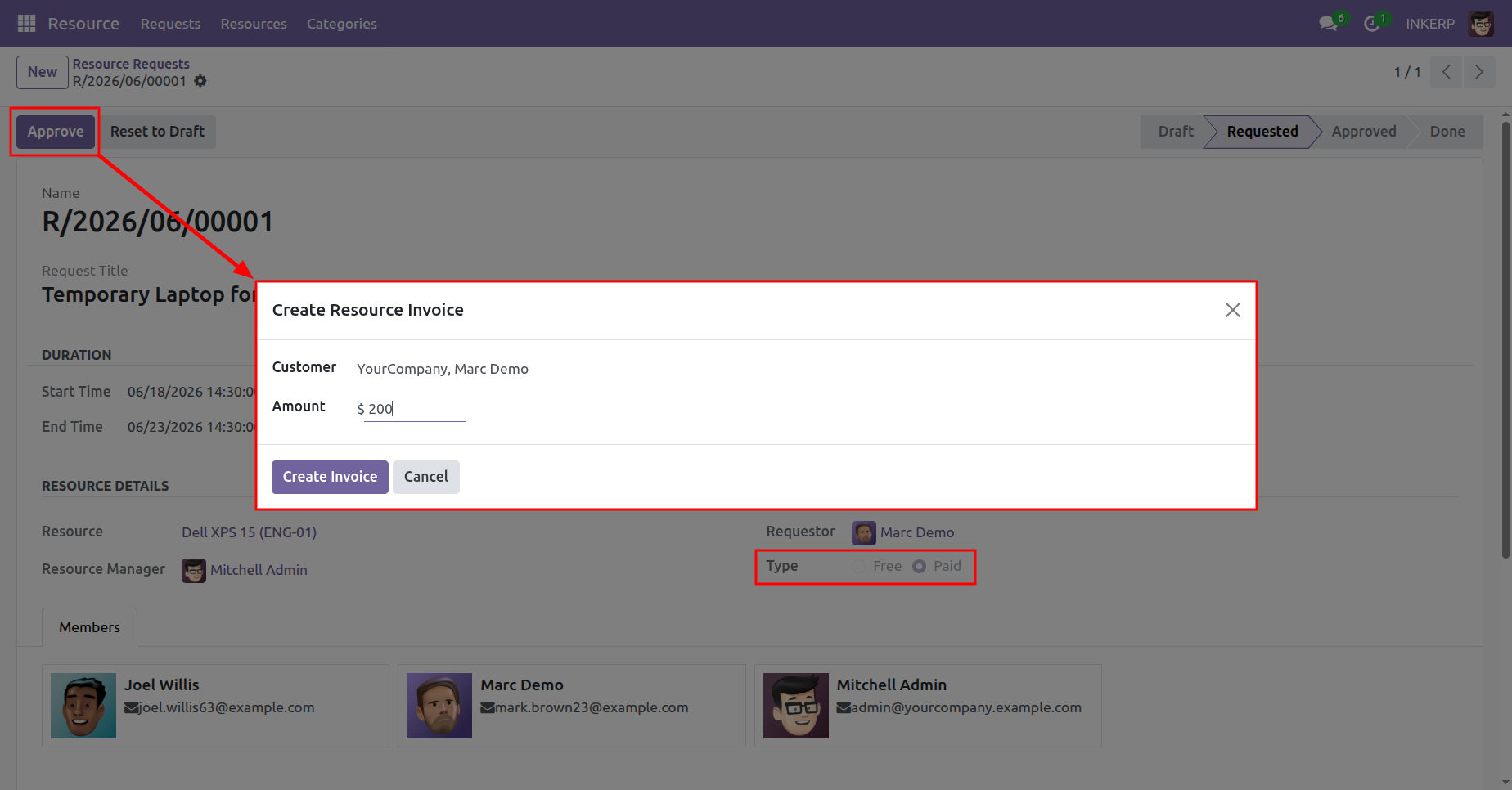Click Marc Demo requestor avatar
This screenshot has height=790, width=1512.
click(x=864, y=533)
